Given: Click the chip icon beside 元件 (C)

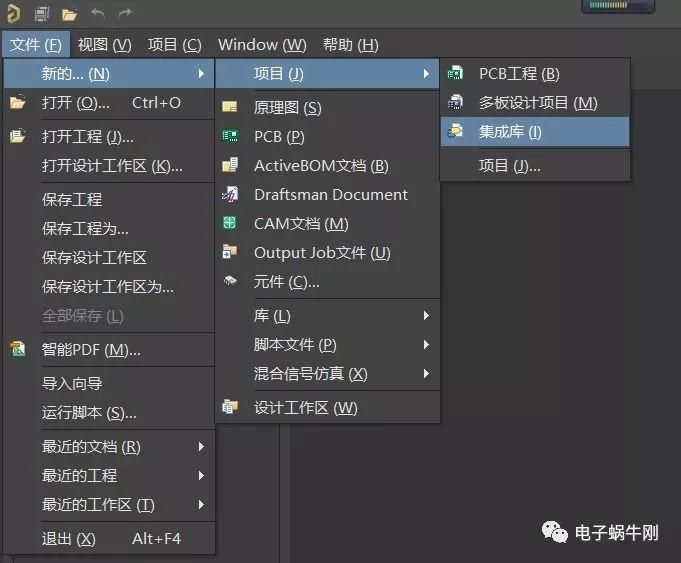Looking at the screenshot, I should click(x=230, y=281).
